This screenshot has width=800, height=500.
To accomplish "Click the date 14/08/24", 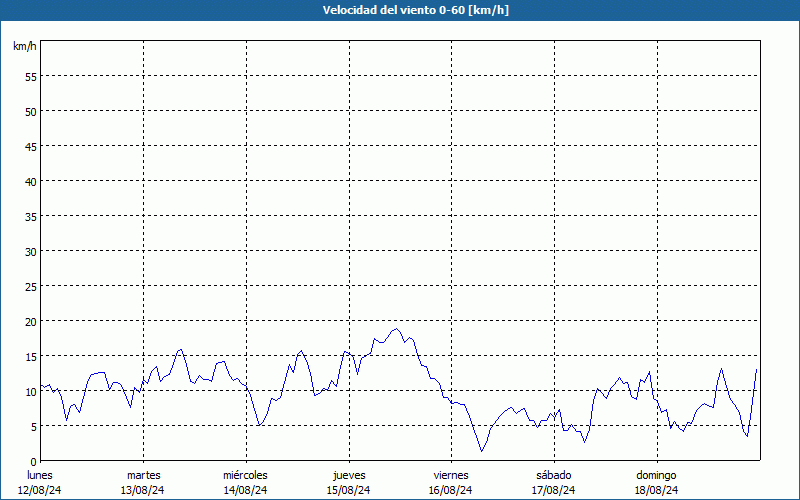I will (245, 490).
